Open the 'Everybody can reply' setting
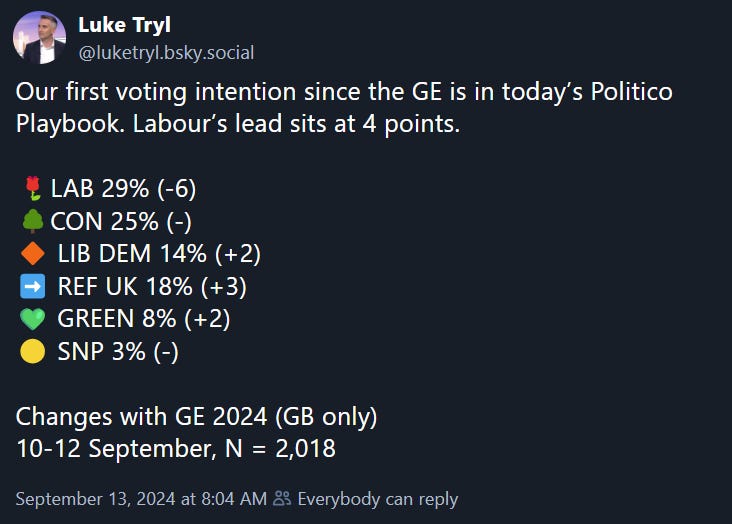 377,498
